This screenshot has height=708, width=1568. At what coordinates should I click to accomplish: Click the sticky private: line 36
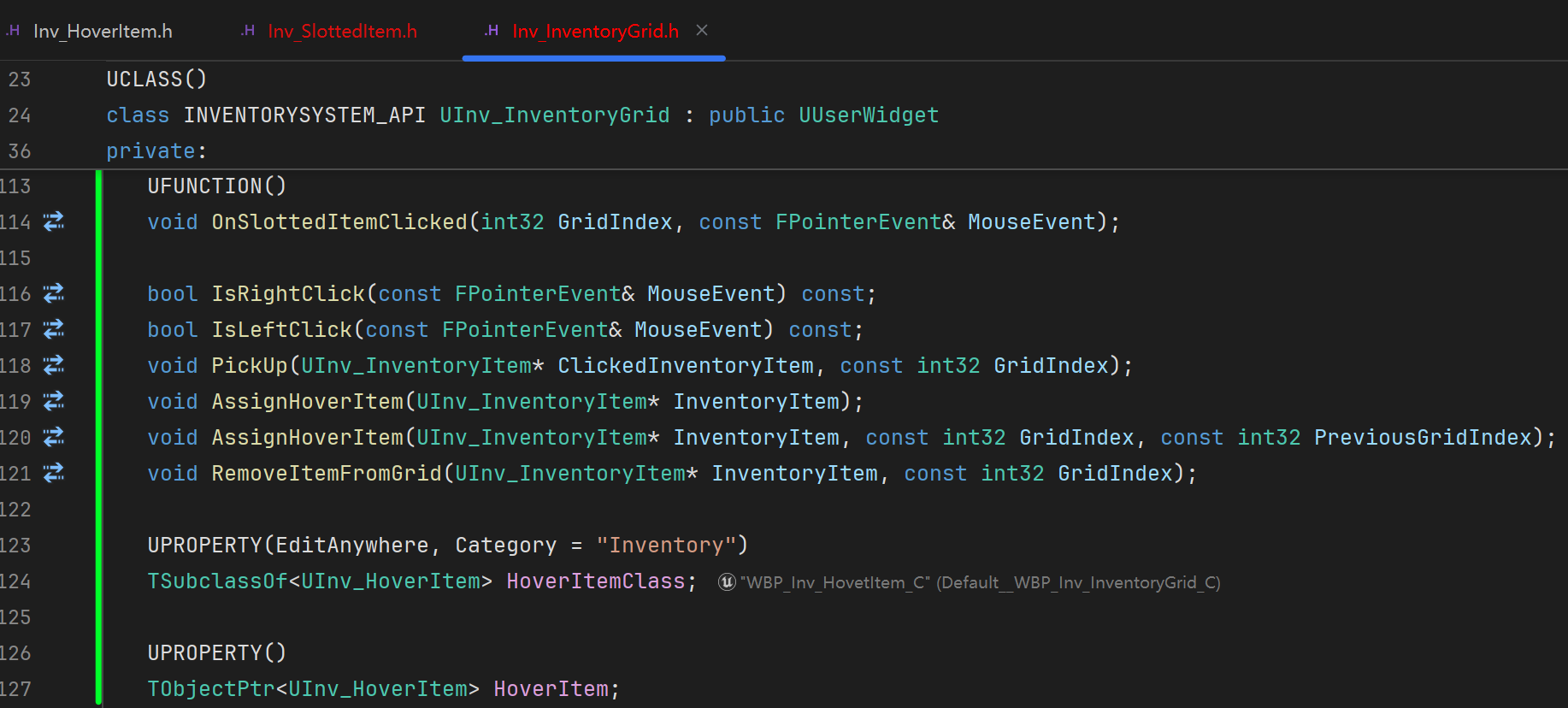coord(156,151)
